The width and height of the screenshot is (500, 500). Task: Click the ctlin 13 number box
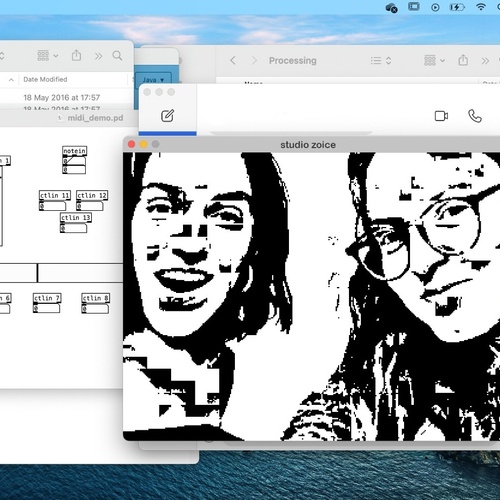[x=73, y=228]
